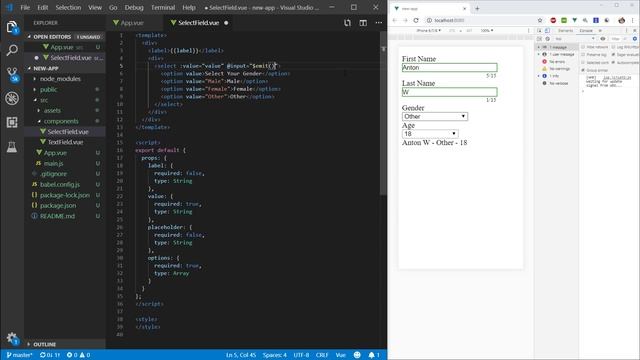Open the Search view in VS Code

[x=12, y=50]
